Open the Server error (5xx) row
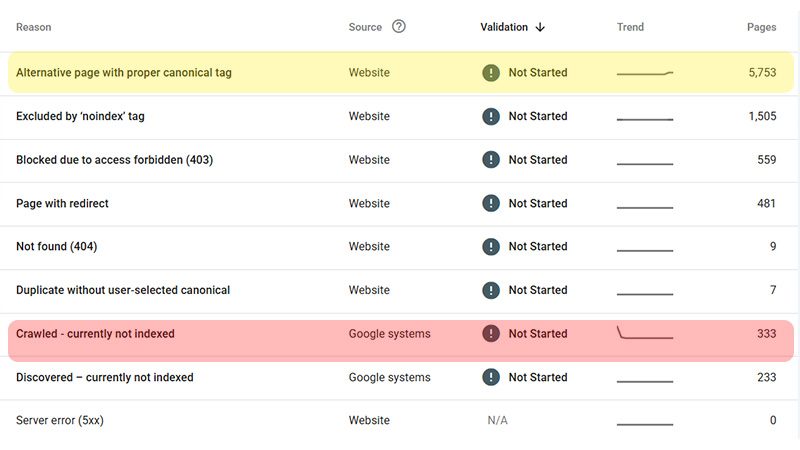 pyautogui.click(x=400, y=420)
